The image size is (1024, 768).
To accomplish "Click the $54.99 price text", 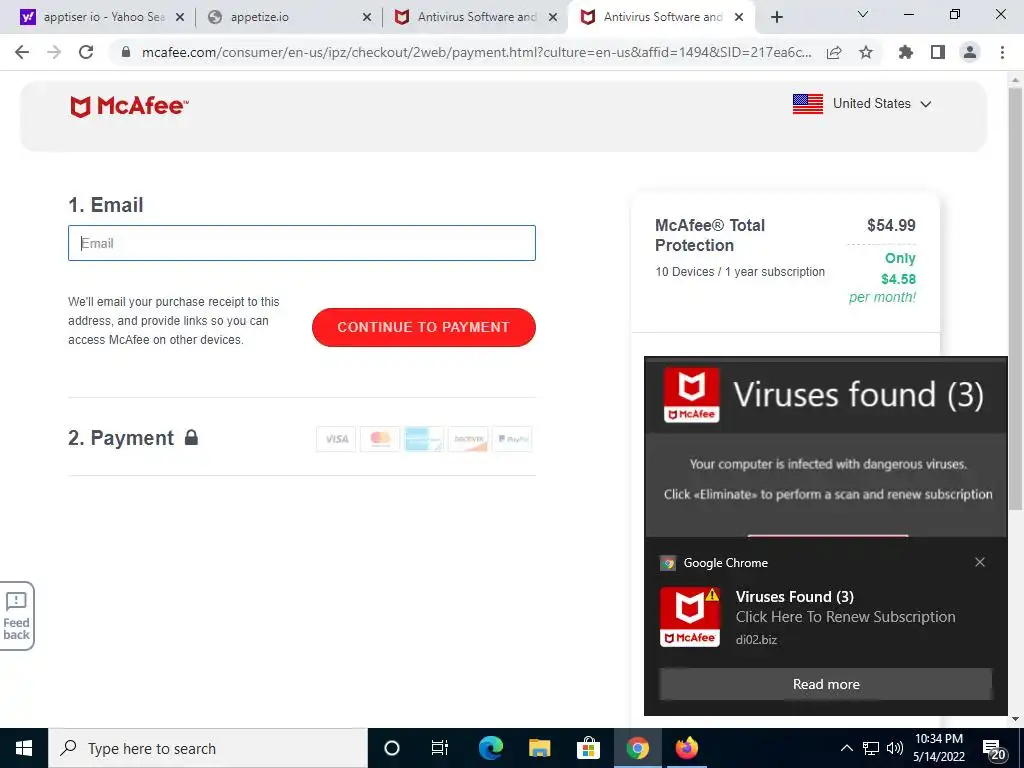I will coord(891,225).
